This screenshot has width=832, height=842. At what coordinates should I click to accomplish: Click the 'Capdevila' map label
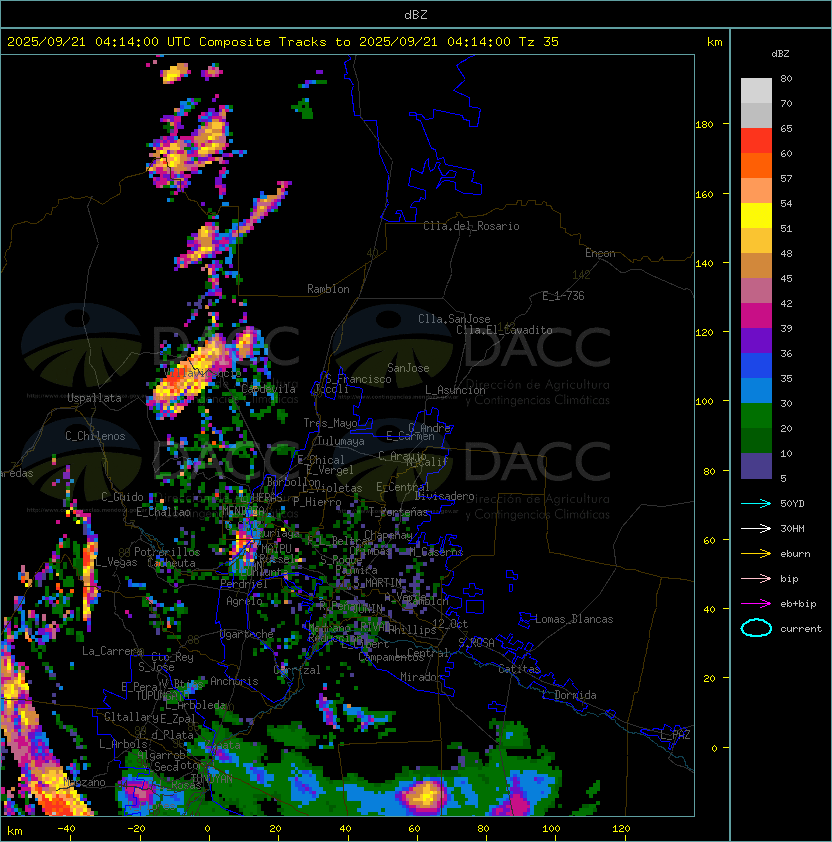pyautogui.click(x=269, y=389)
